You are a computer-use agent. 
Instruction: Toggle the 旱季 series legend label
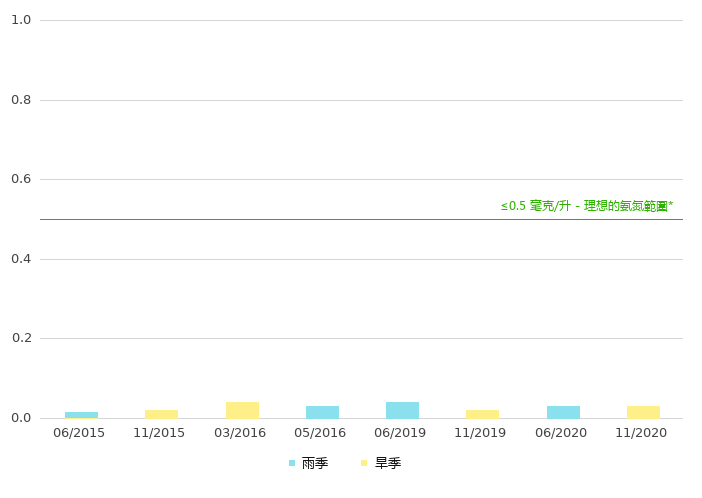click(x=388, y=463)
